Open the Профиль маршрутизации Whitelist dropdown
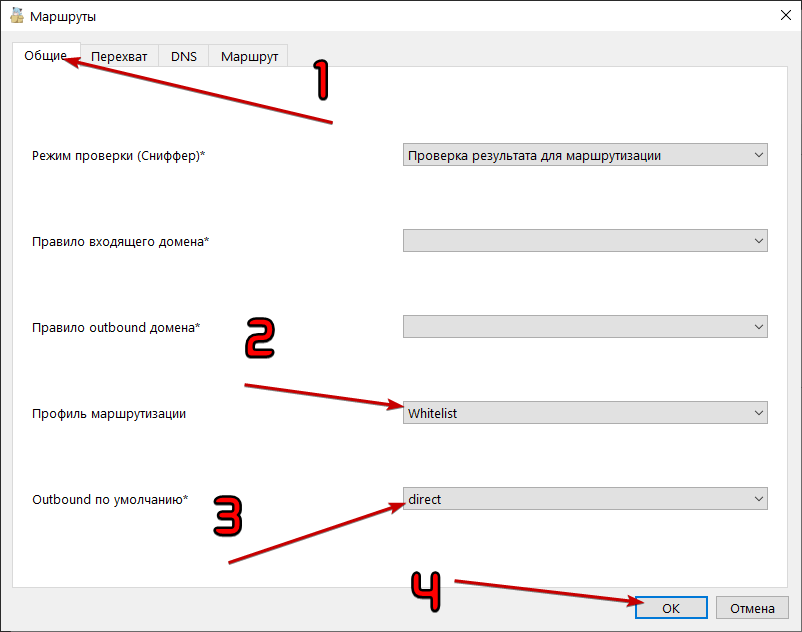Screen dimensions: 802x632 pos(585,413)
